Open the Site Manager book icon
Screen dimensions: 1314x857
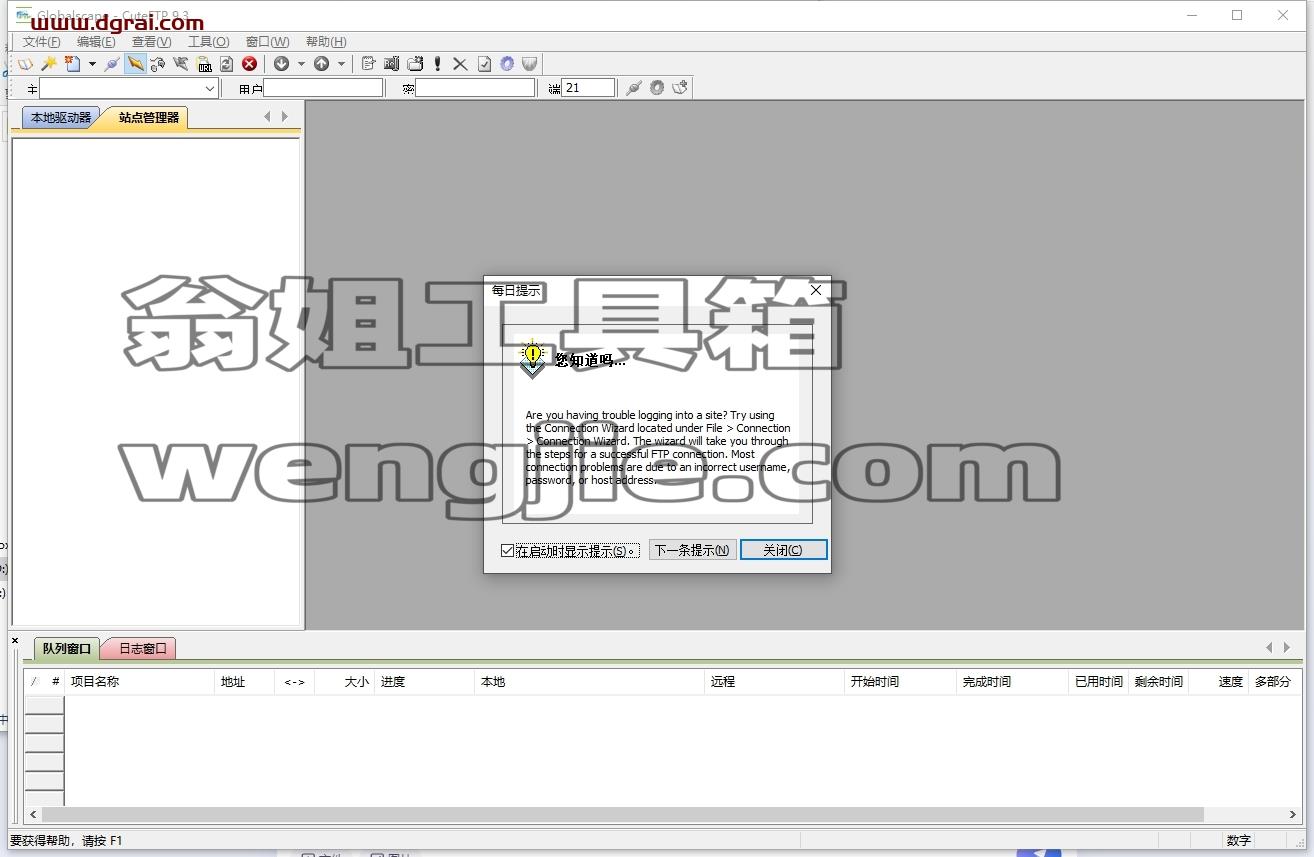coord(25,64)
